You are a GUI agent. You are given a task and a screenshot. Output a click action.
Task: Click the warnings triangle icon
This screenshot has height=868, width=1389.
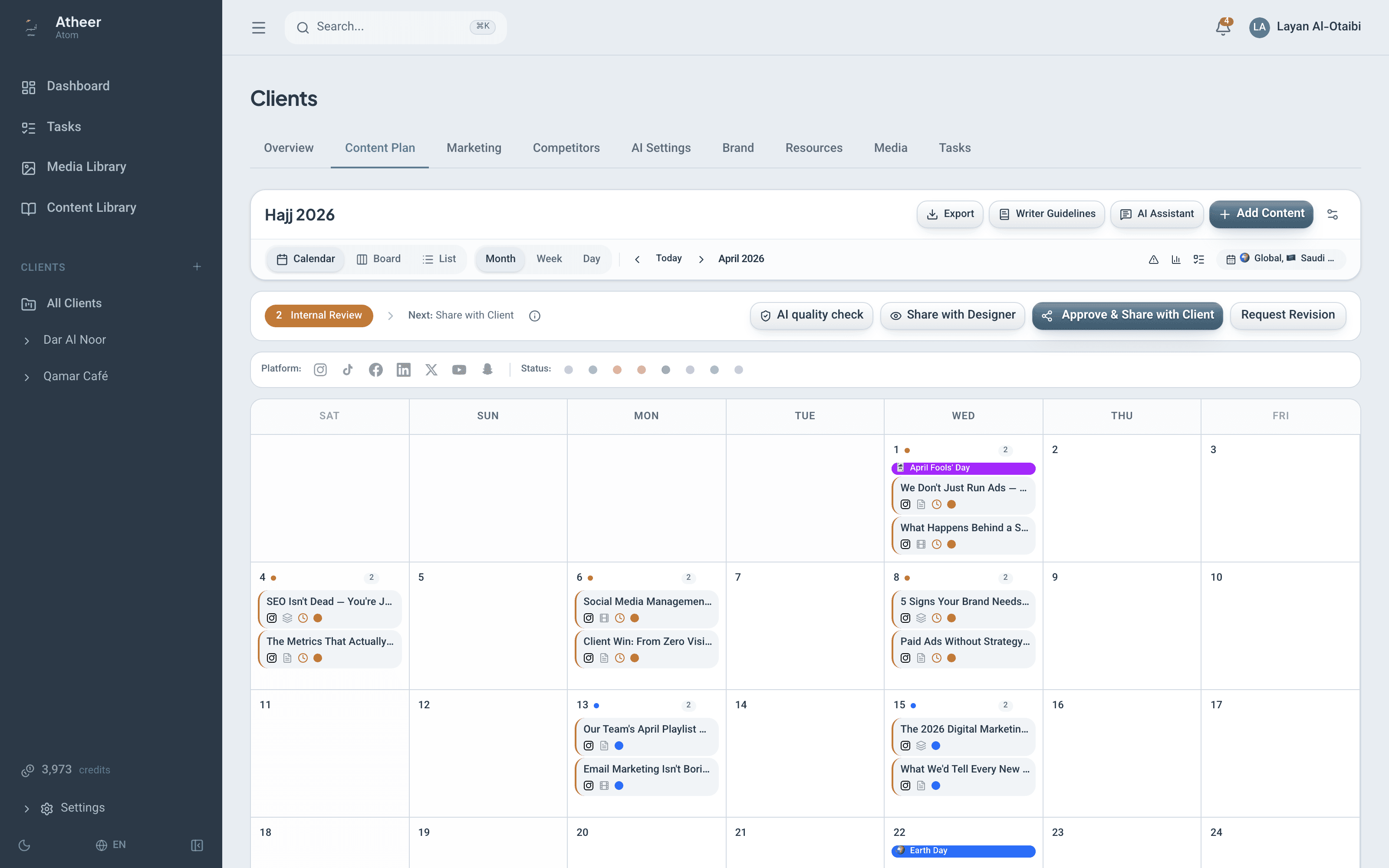[x=1153, y=260]
